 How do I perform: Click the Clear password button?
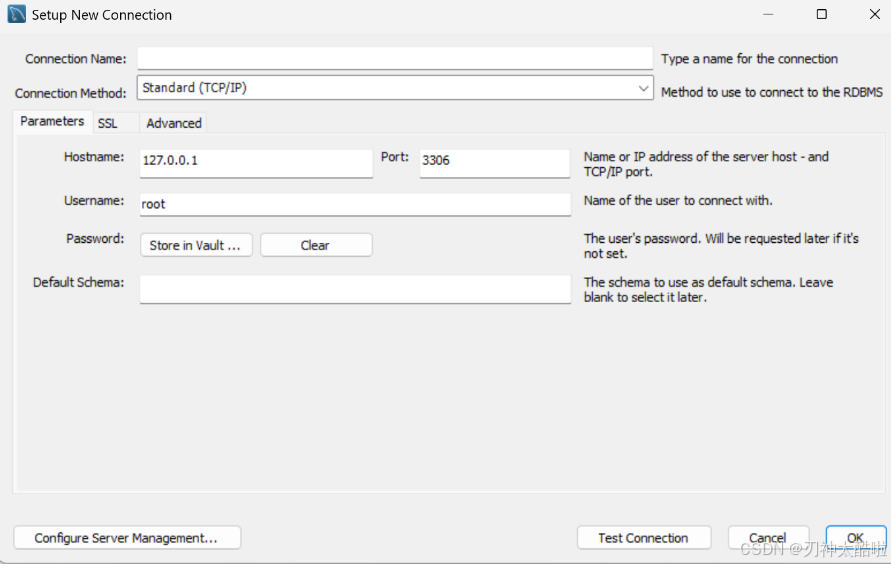click(316, 245)
